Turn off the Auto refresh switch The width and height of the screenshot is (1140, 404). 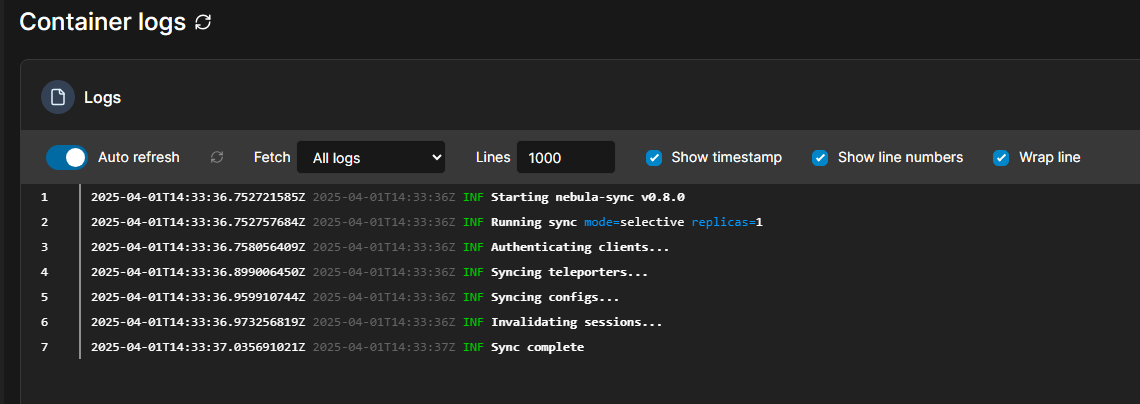point(67,157)
